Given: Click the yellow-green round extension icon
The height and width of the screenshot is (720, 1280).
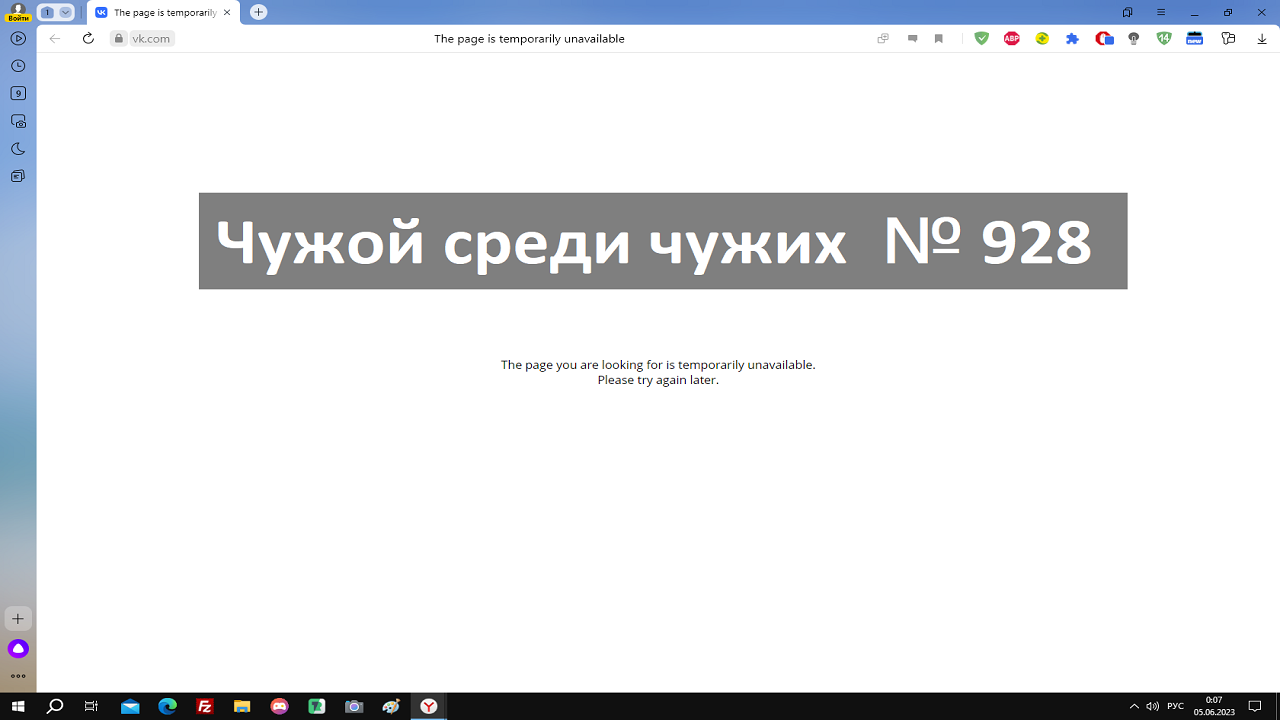Looking at the screenshot, I should [1042, 38].
